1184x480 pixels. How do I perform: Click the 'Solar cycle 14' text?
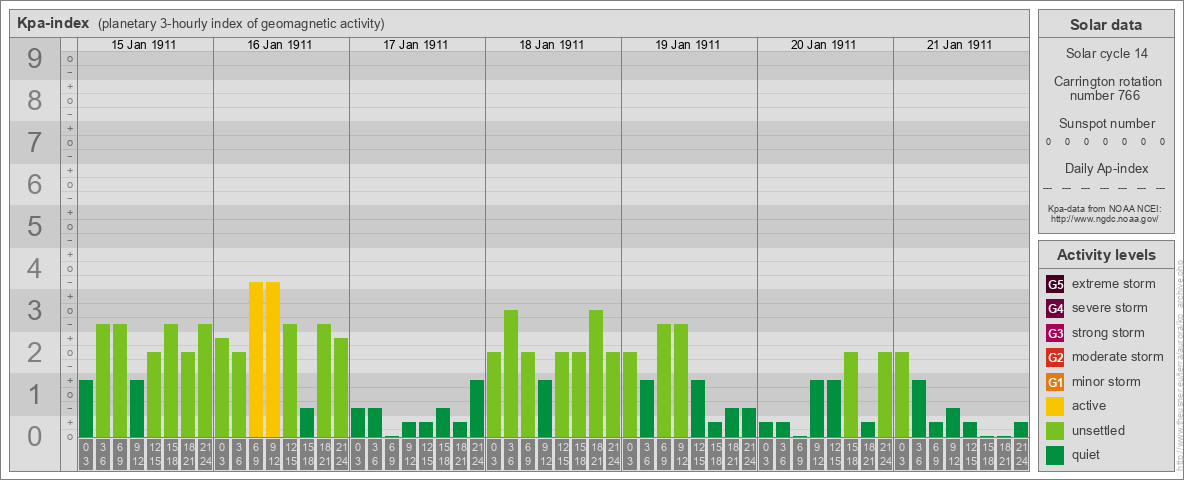click(1106, 54)
